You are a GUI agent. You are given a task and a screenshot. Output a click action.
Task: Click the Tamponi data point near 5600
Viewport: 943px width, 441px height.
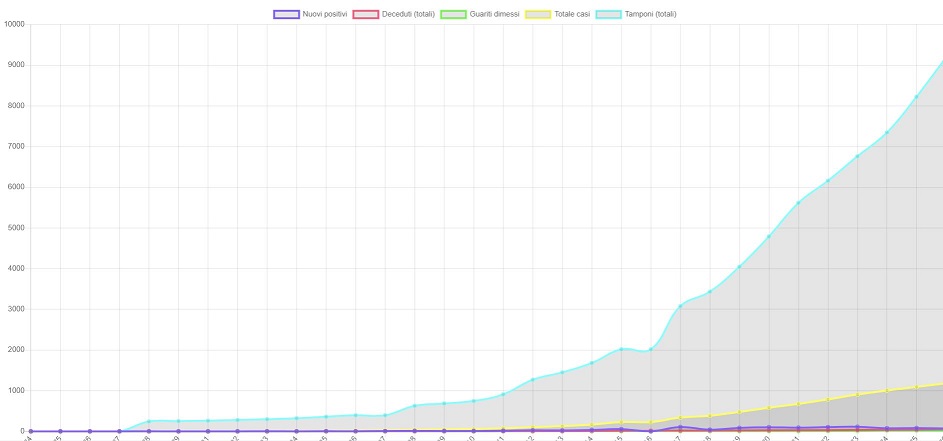point(798,203)
